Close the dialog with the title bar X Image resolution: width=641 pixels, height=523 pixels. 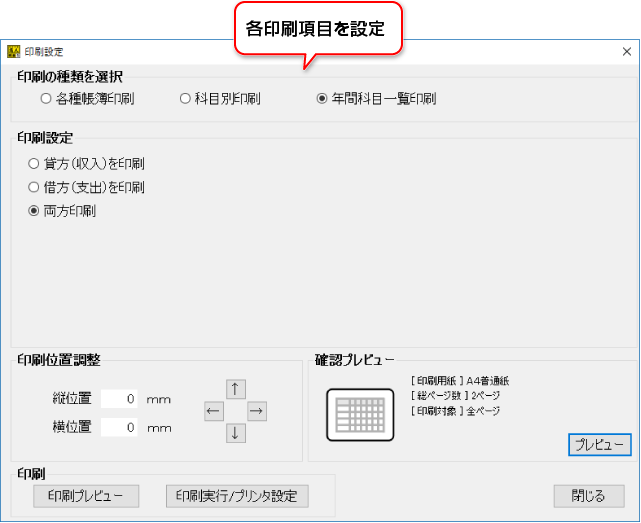[625, 50]
